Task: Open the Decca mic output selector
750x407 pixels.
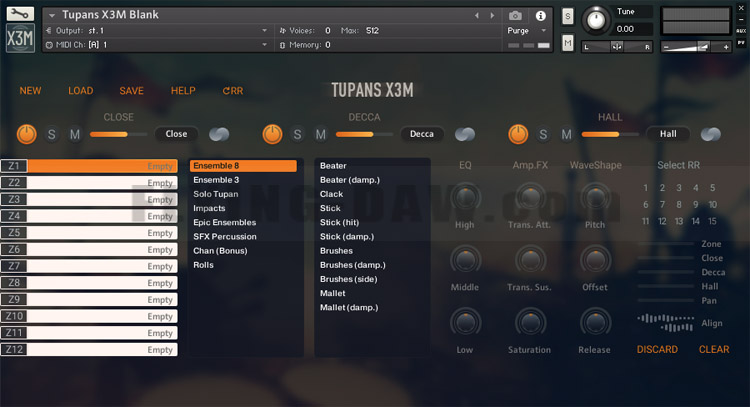Action: click(422, 134)
